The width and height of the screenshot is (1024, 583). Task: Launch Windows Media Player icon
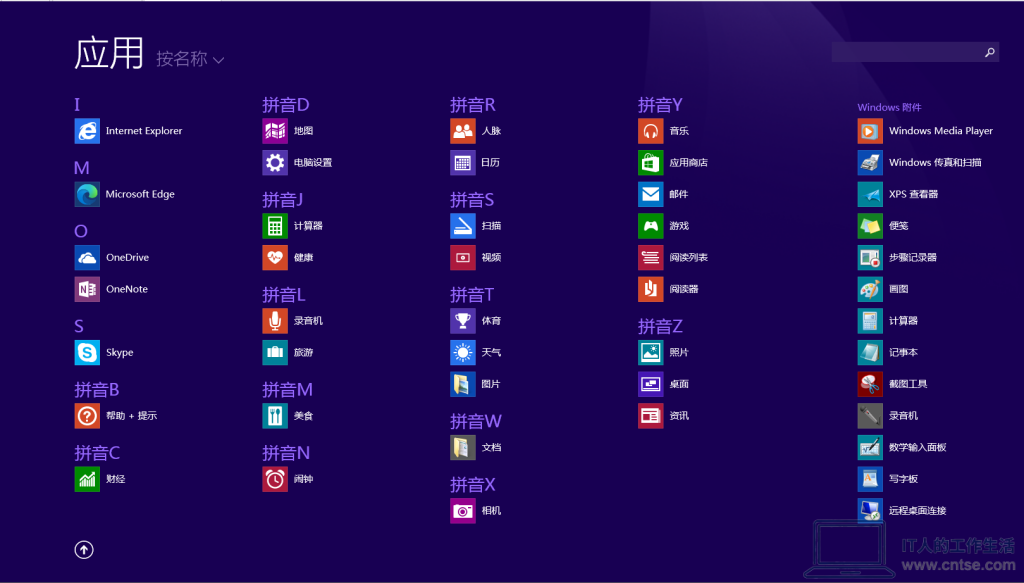(x=870, y=131)
